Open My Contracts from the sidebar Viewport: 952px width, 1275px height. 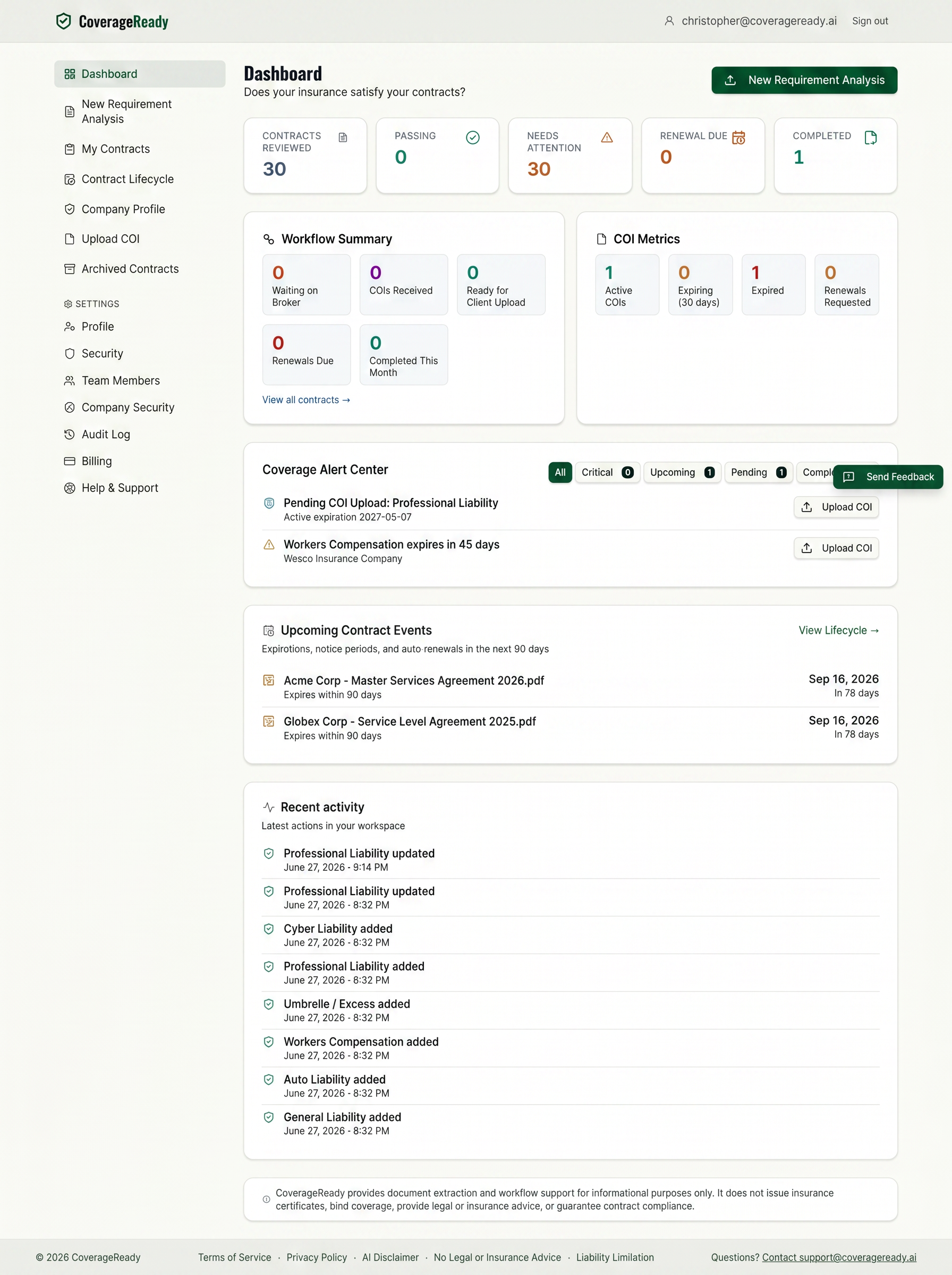point(140,149)
